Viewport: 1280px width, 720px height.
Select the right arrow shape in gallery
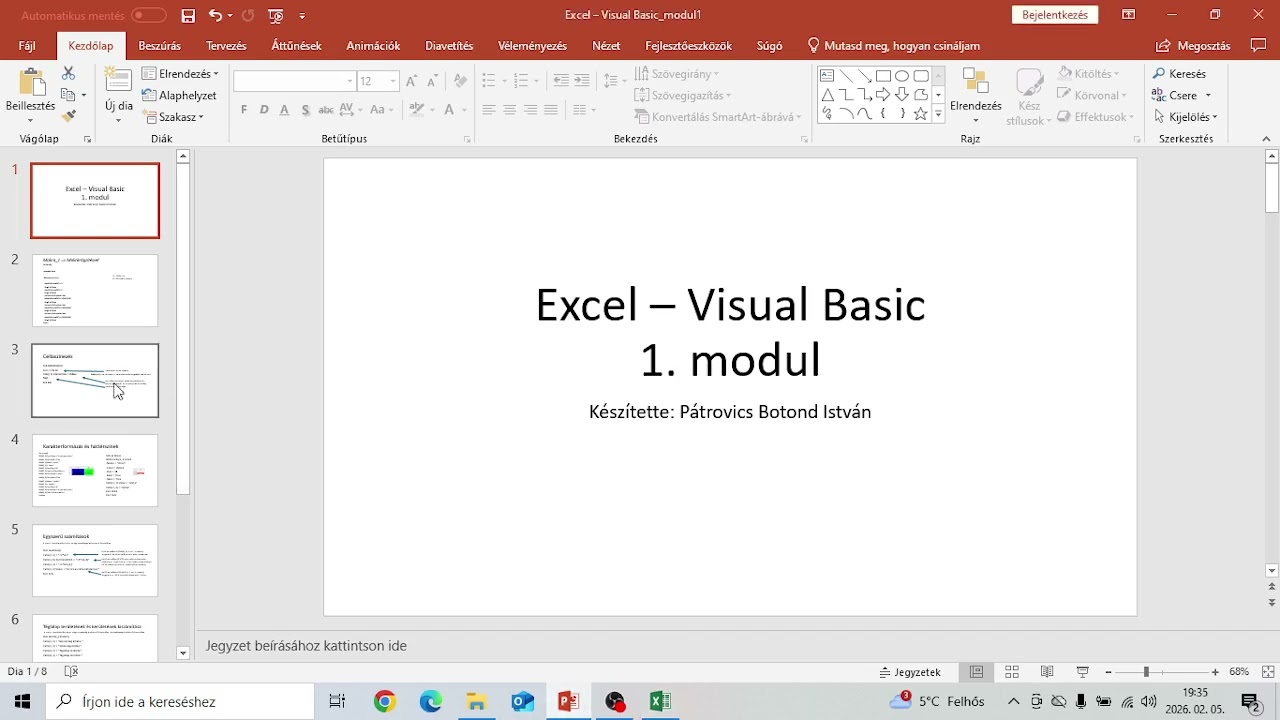[883, 95]
